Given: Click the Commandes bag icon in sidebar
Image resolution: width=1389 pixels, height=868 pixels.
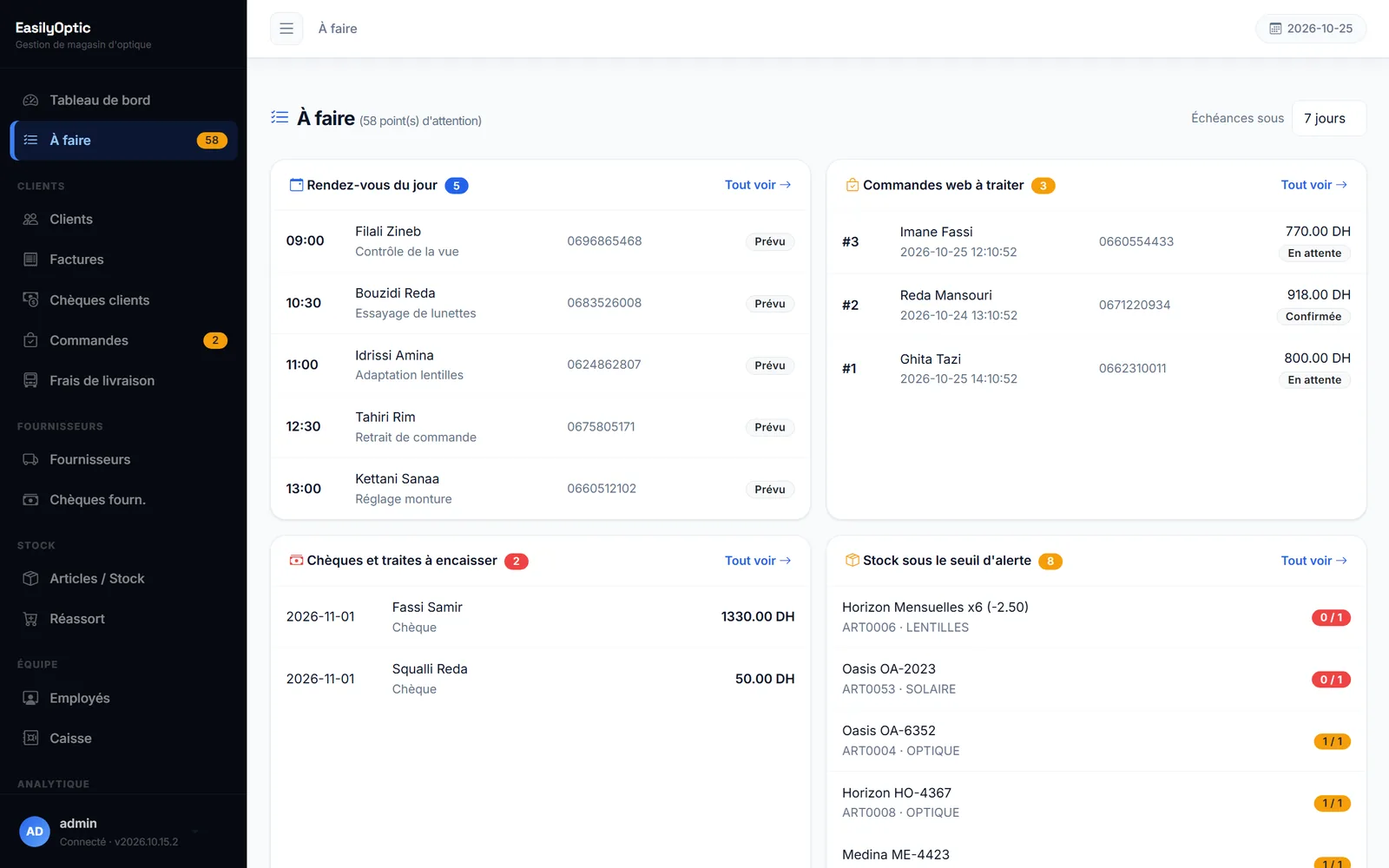Looking at the screenshot, I should (x=30, y=340).
